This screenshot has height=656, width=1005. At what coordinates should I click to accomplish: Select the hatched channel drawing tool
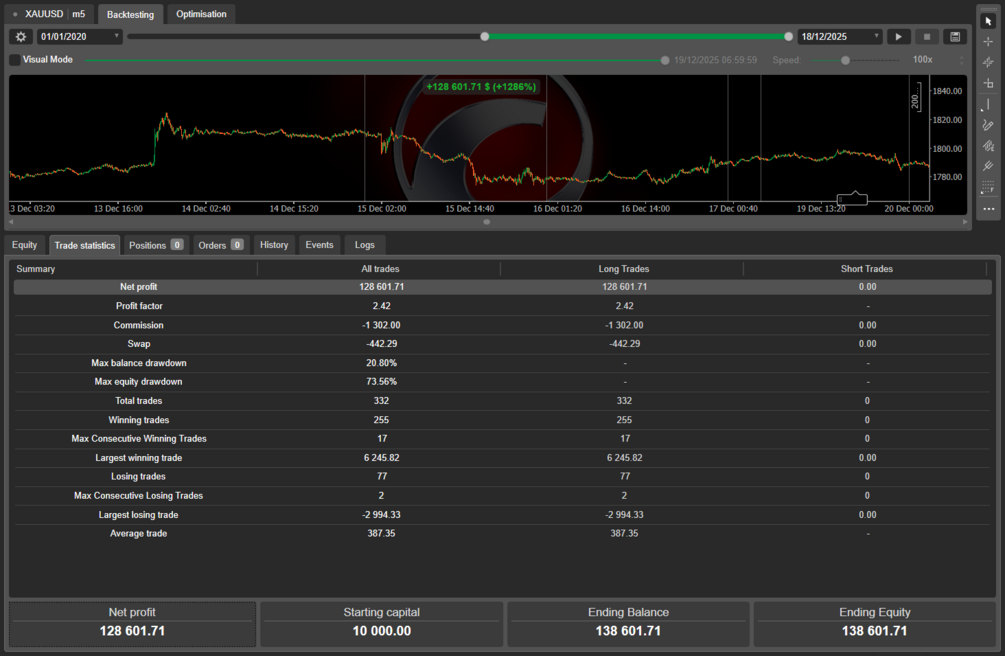click(x=988, y=146)
